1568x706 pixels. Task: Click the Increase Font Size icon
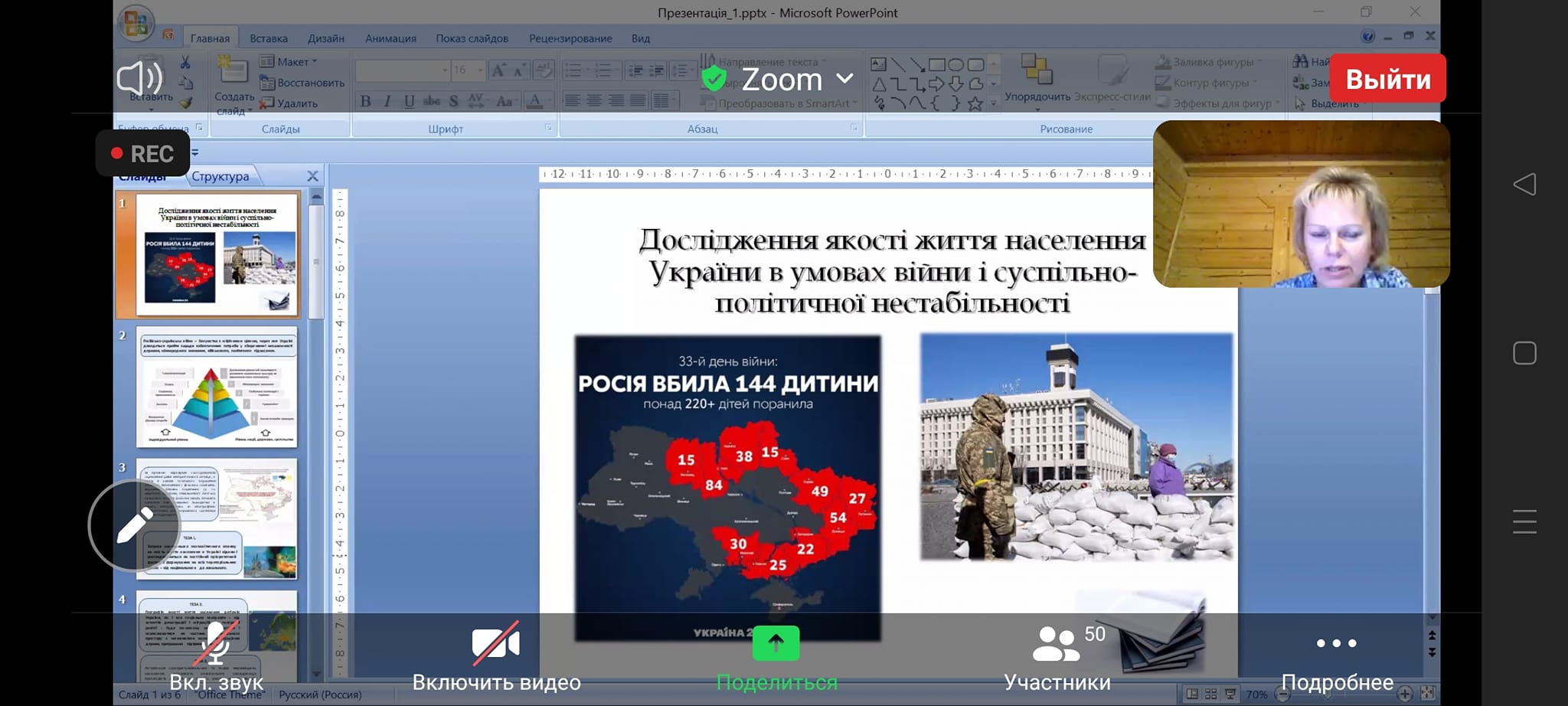tap(498, 70)
